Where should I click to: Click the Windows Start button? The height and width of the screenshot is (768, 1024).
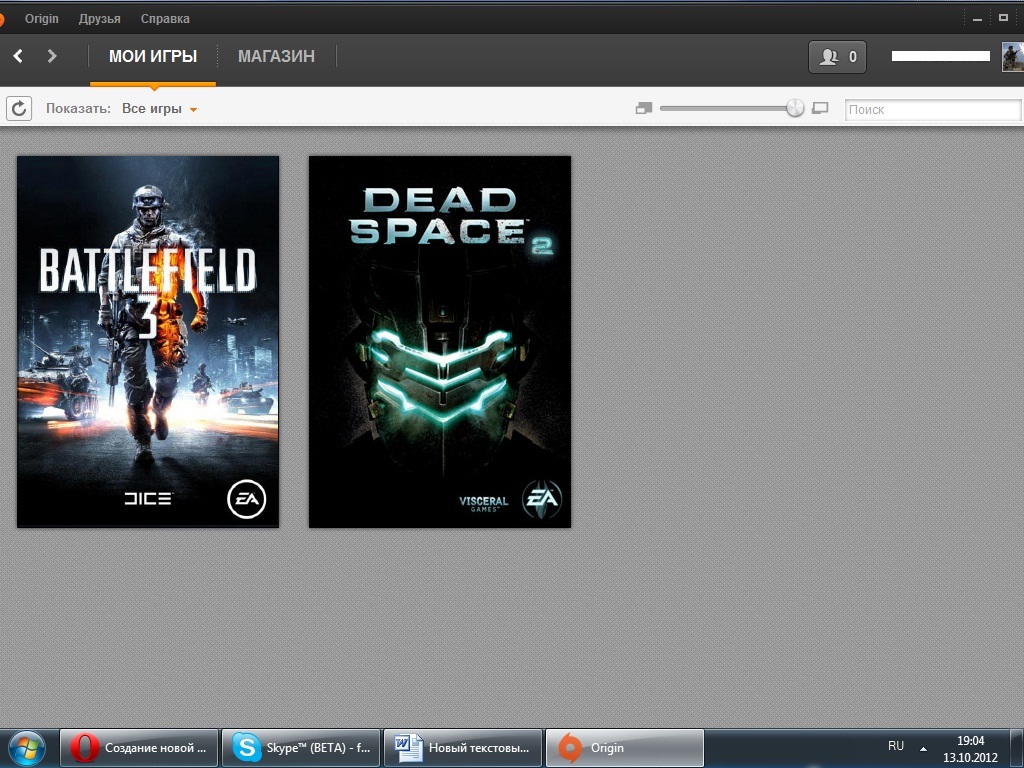click(x=27, y=748)
